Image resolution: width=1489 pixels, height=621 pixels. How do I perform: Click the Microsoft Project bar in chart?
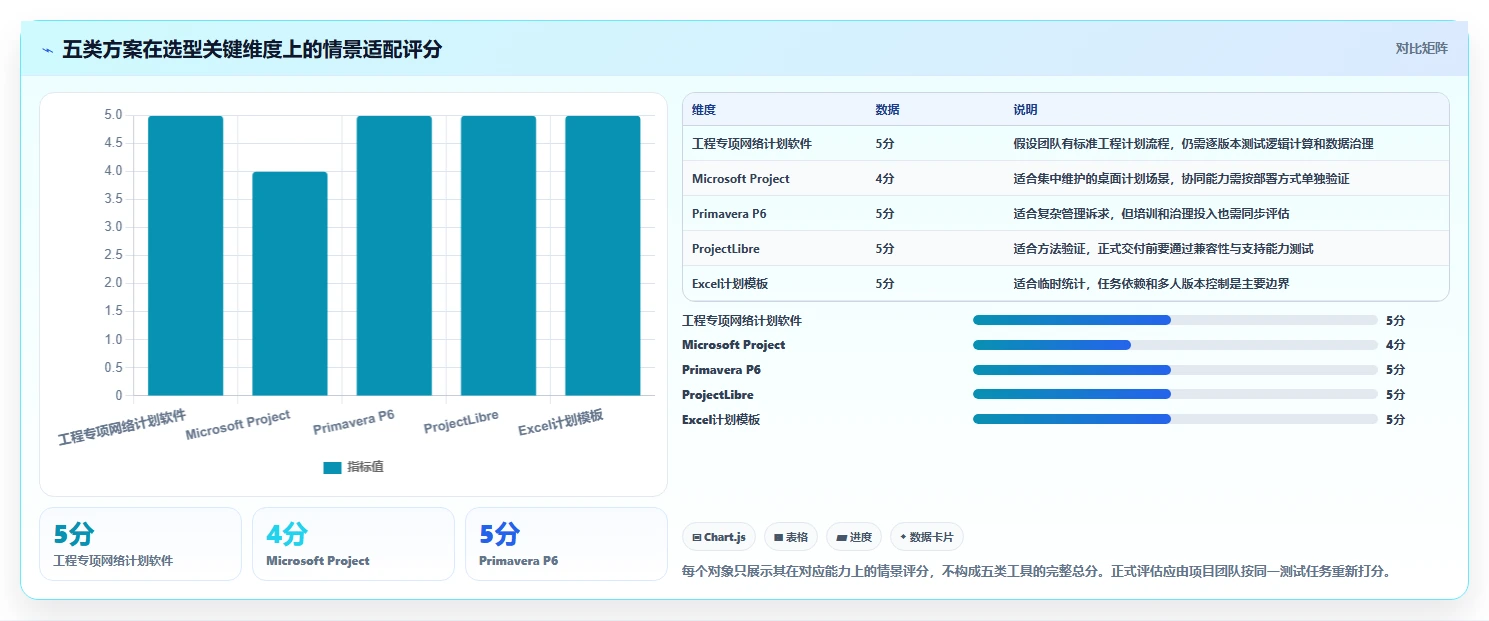290,283
